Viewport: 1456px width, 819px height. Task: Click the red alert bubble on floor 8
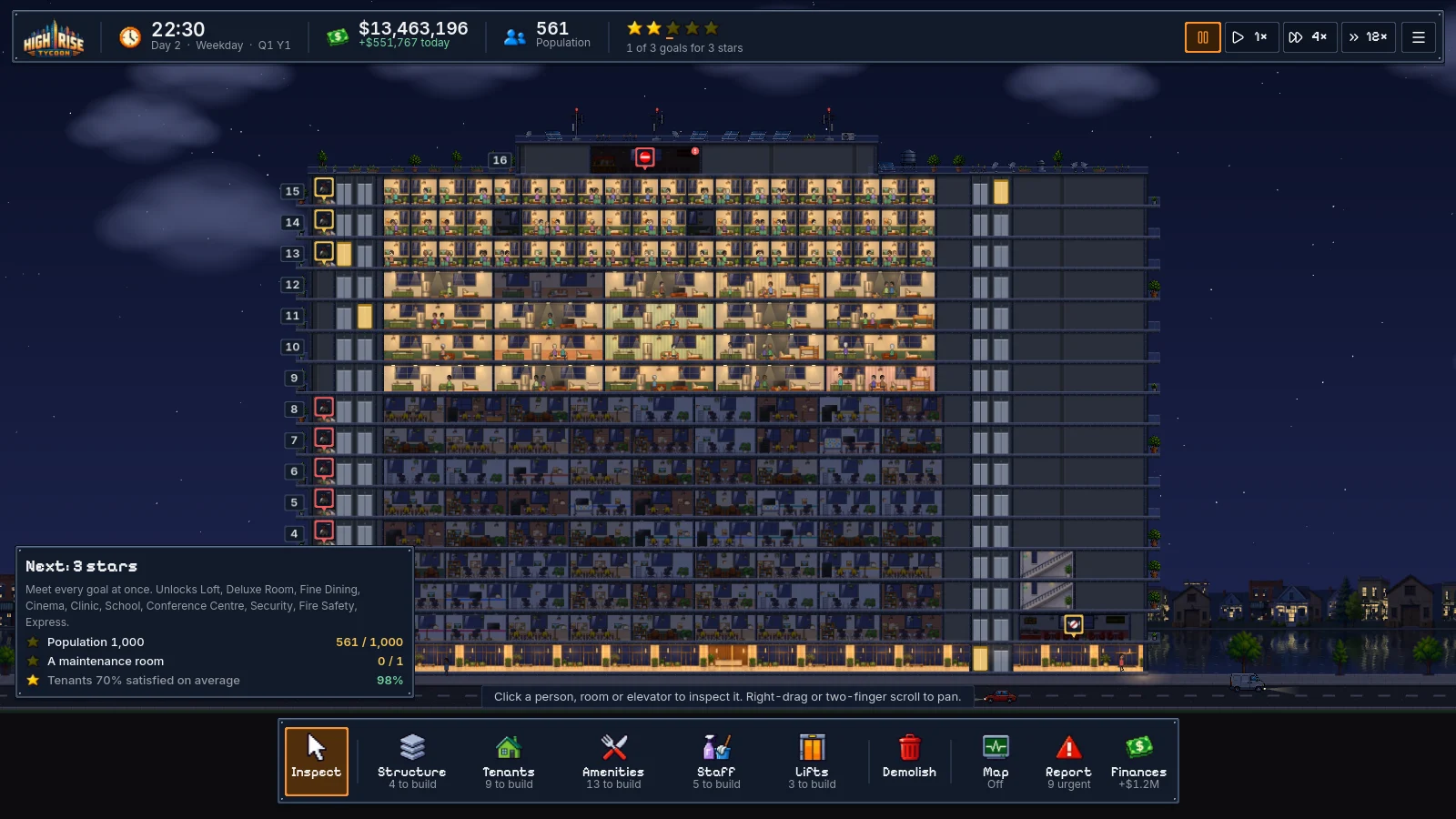[324, 407]
